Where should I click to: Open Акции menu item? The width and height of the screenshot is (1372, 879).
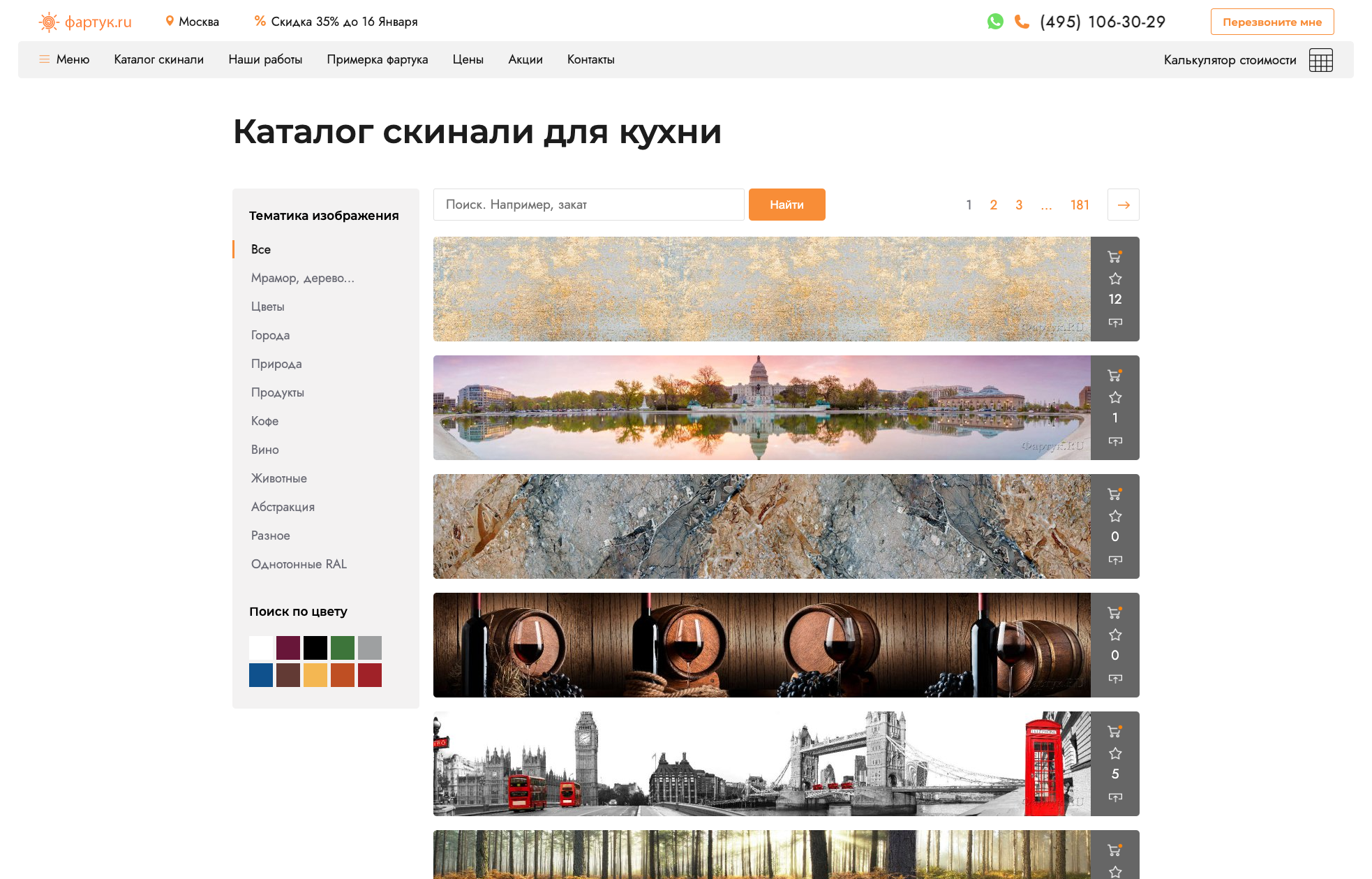(525, 59)
